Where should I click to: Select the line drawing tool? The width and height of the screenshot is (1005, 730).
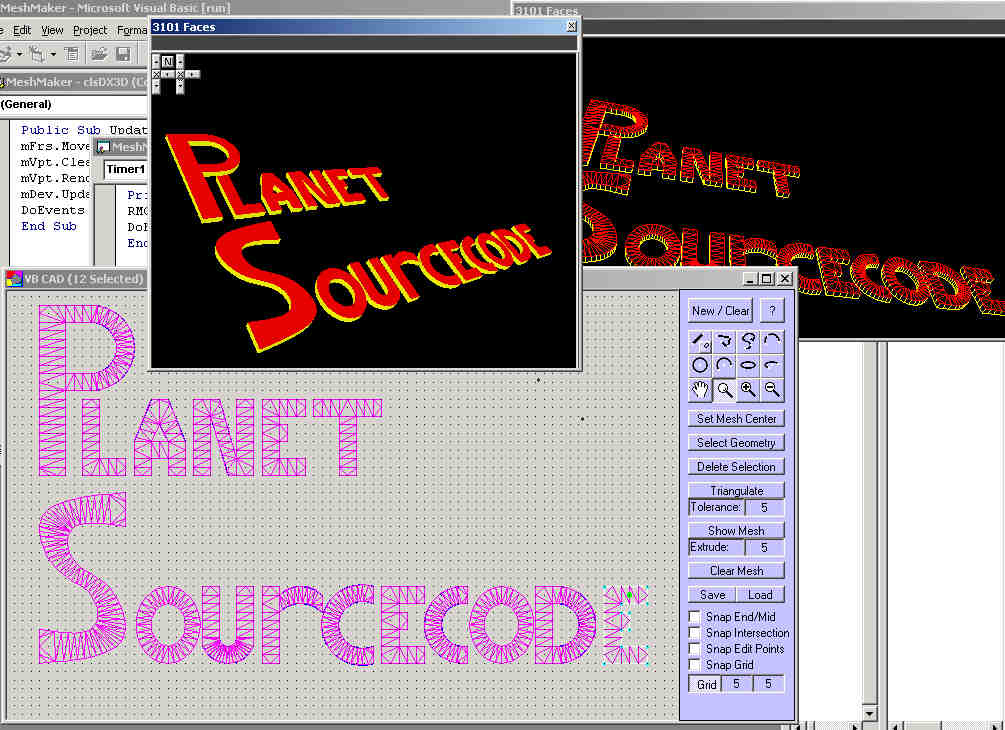click(x=701, y=340)
